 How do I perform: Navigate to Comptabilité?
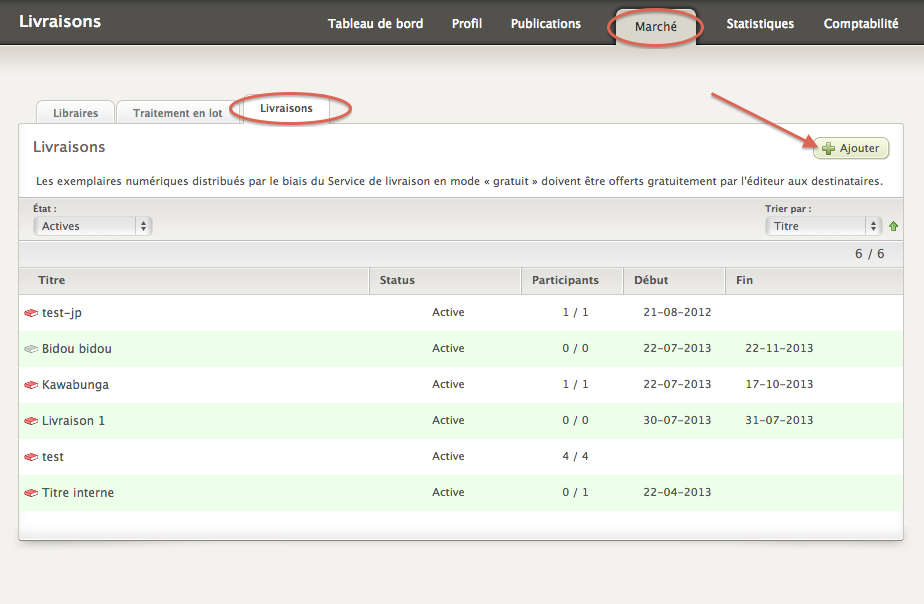tap(860, 24)
